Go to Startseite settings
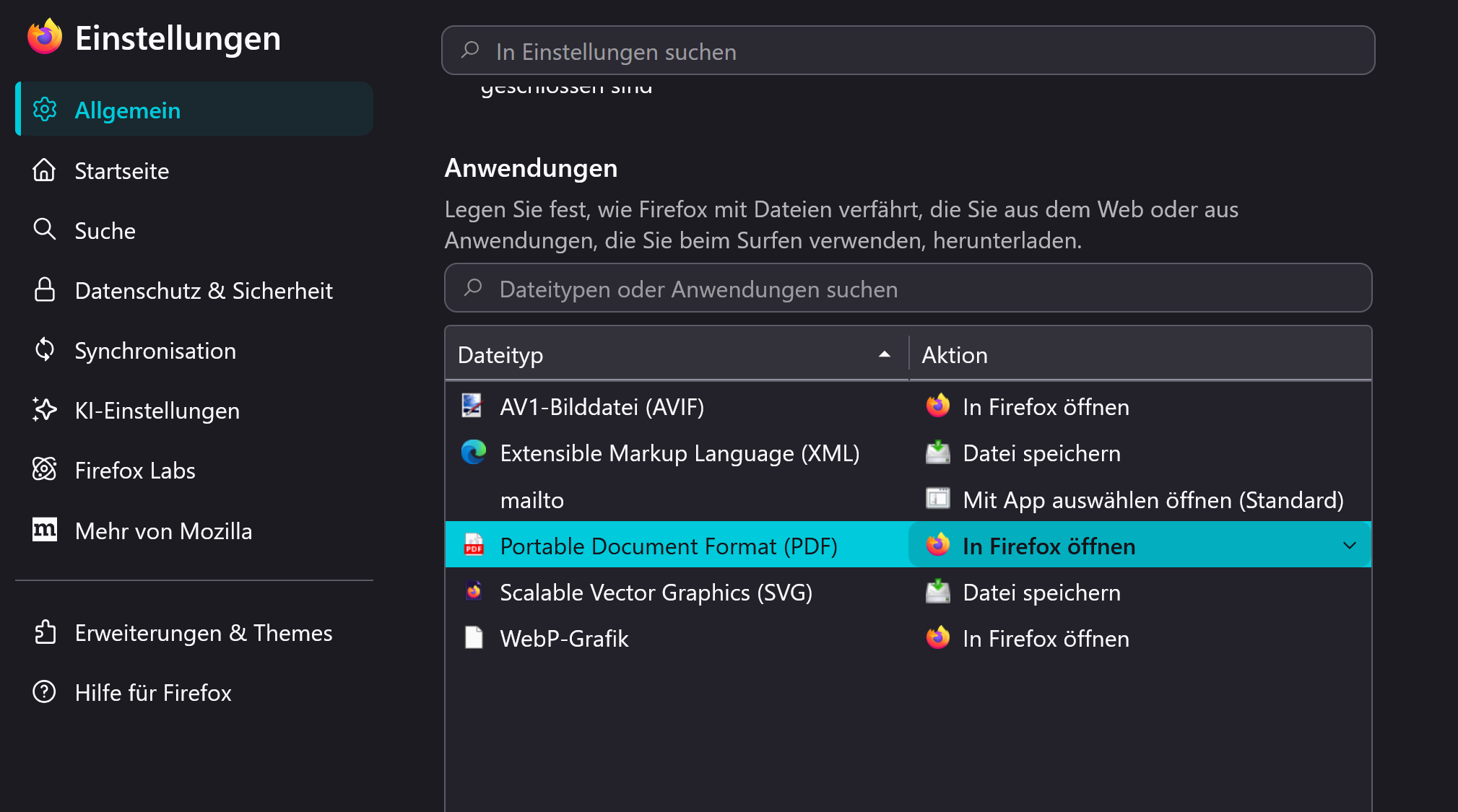This screenshot has height=812, width=1458. [x=194, y=170]
